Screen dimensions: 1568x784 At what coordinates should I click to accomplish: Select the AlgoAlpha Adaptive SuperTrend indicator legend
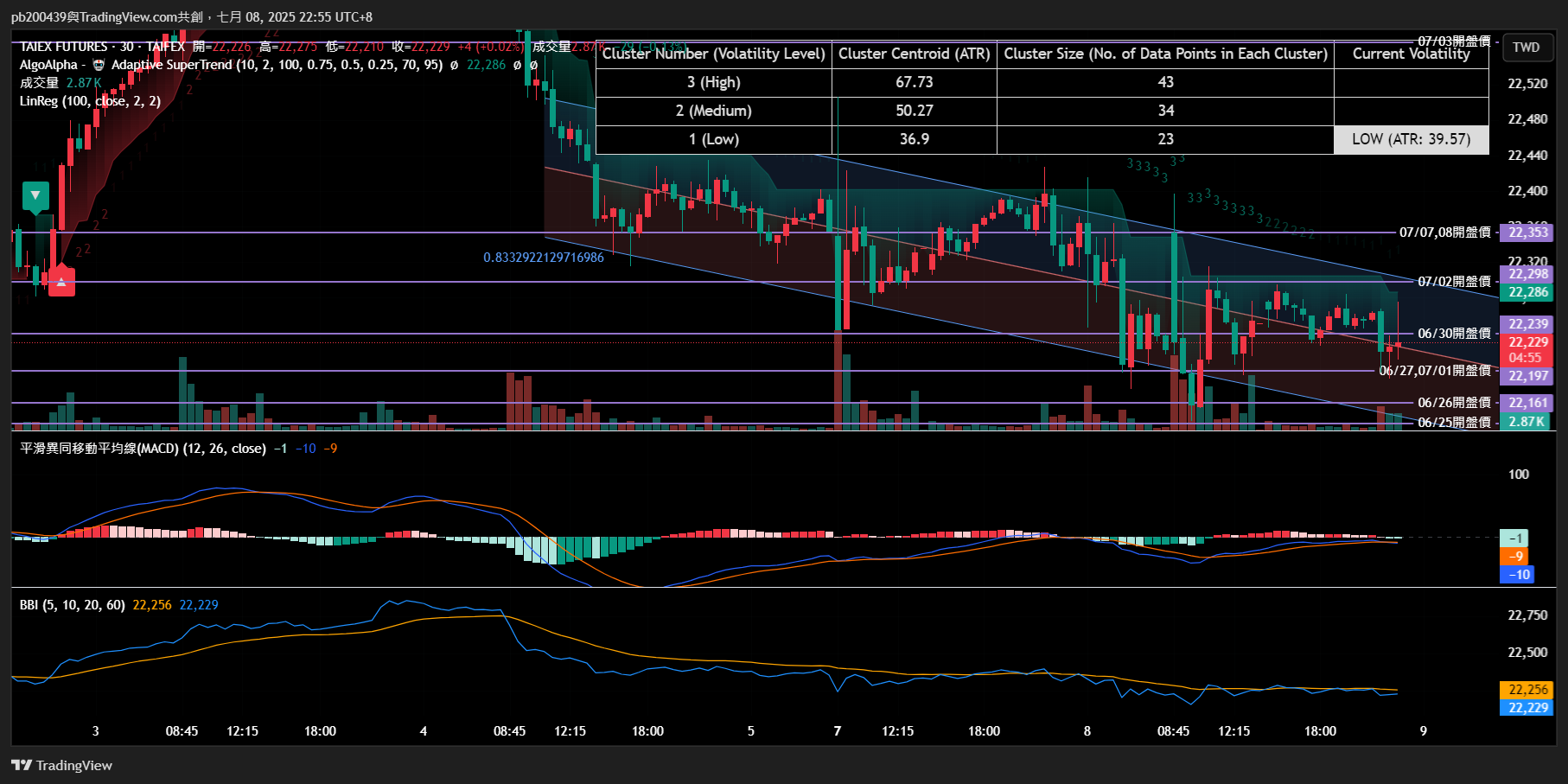click(231, 65)
